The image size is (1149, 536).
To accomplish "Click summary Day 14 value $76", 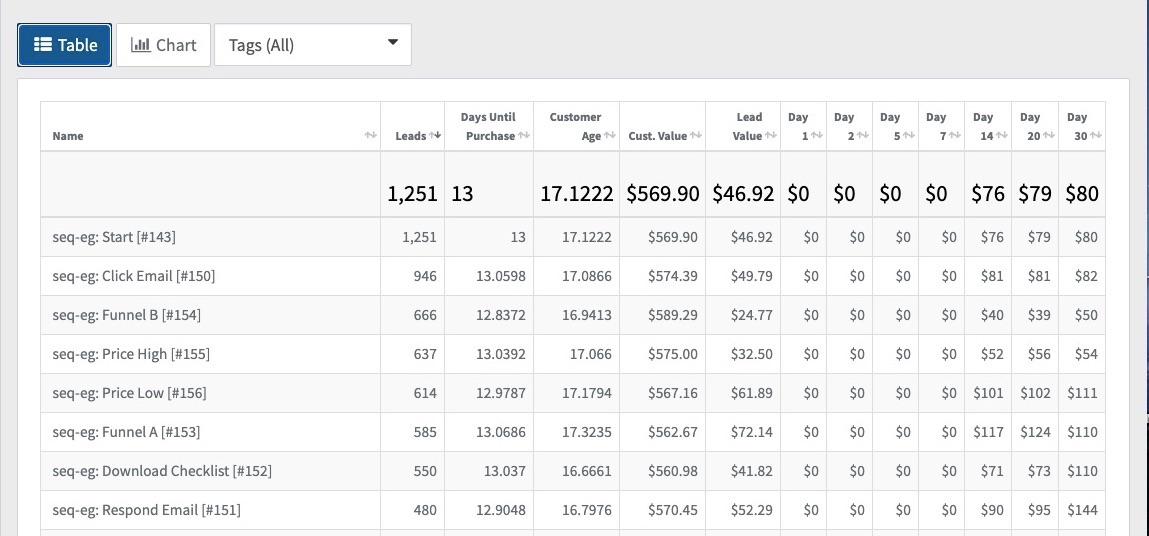I will click(x=988, y=194).
